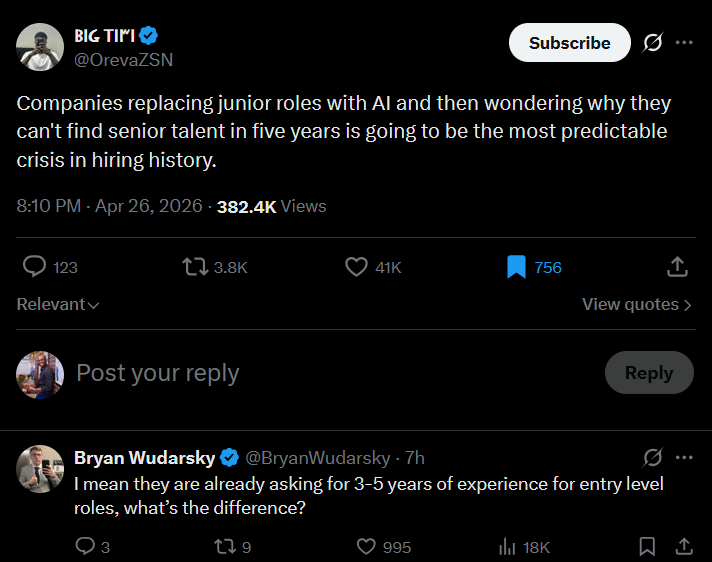Open Bryan Wudarsky's profile picture
This screenshot has width=712, height=562.
tap(40, 469)
